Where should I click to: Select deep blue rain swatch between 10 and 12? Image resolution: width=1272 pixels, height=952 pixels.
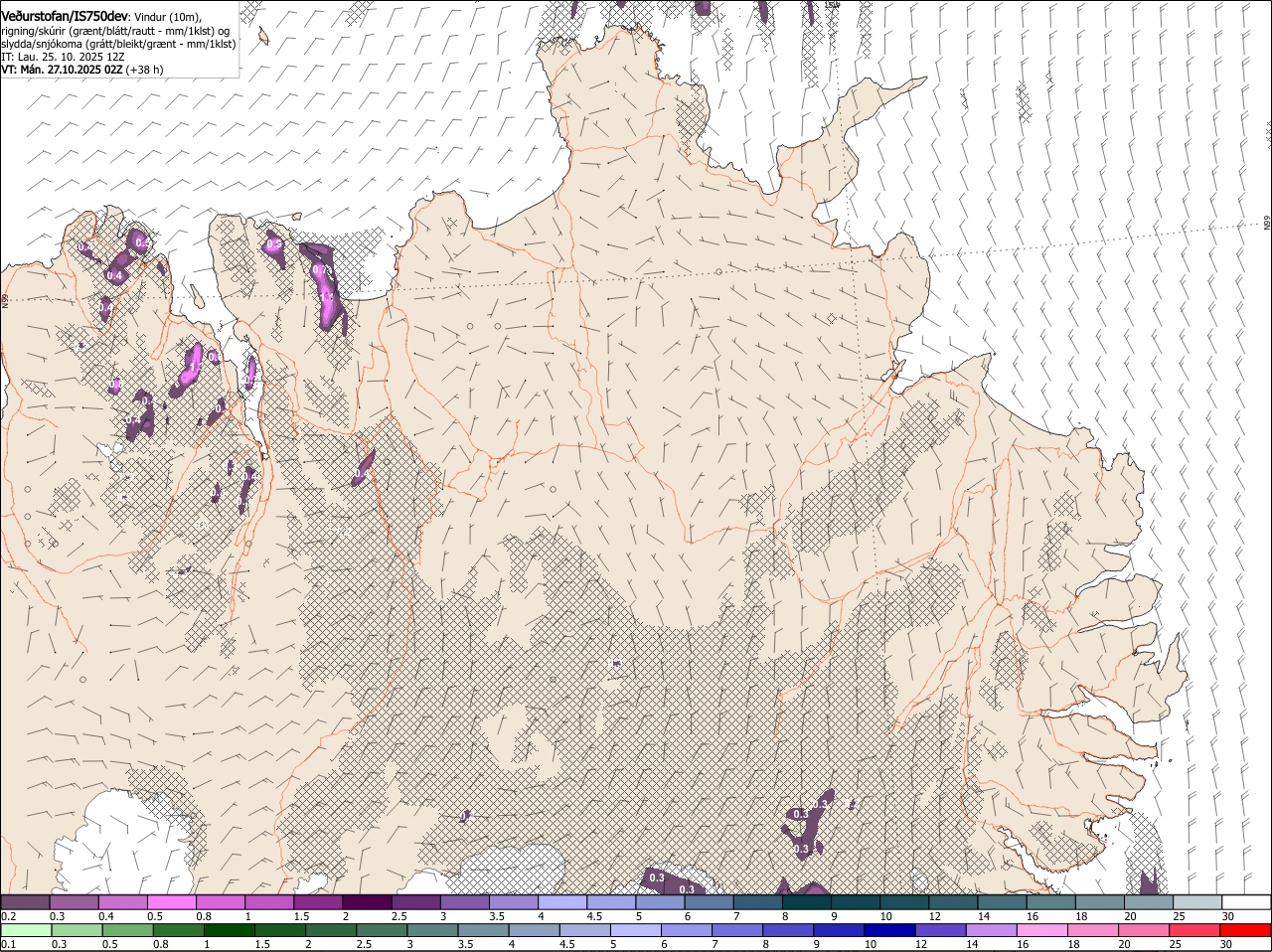[889, 930]
